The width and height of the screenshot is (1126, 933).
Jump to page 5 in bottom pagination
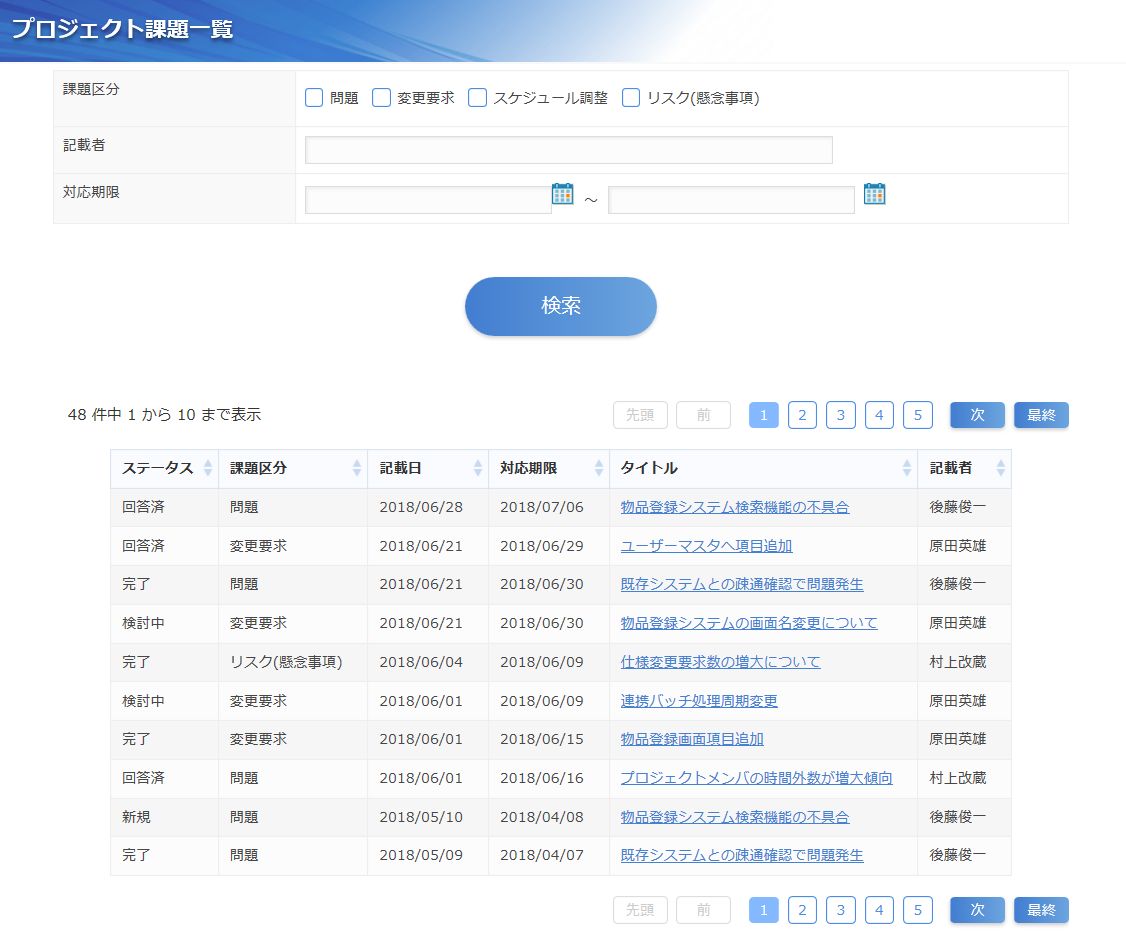917,910
